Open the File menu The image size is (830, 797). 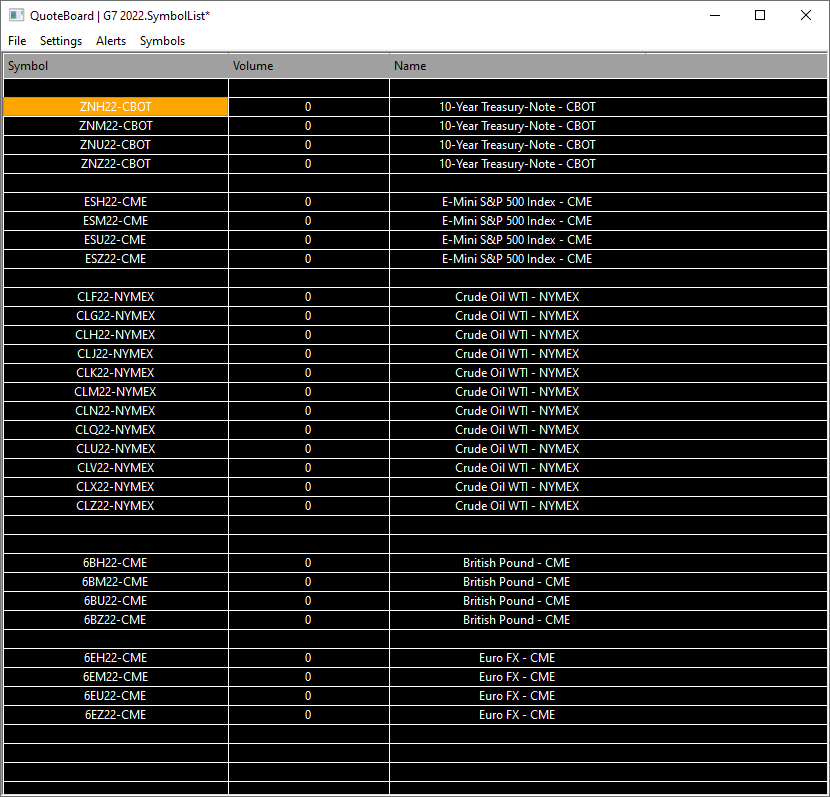(17, 41)
